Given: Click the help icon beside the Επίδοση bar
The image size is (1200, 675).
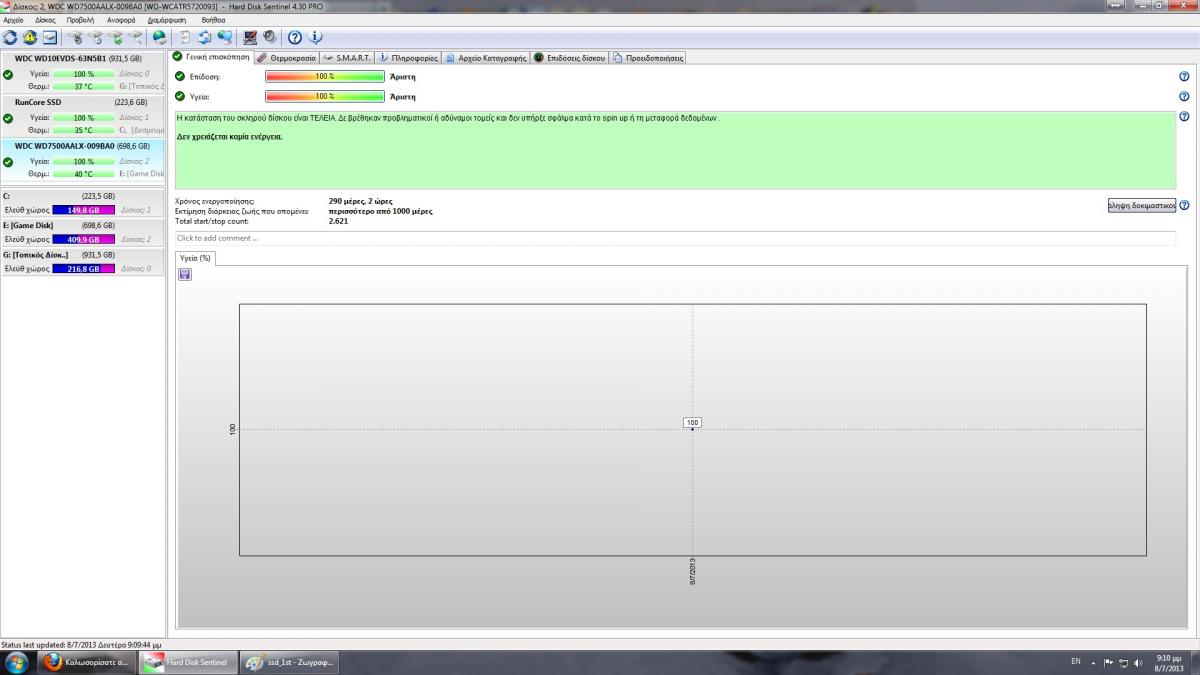Looking at the screenshot, I should pos(1184,77).
